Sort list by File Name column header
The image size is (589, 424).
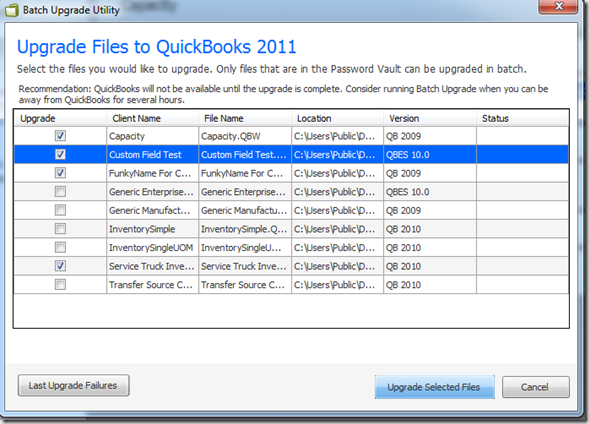245,118
